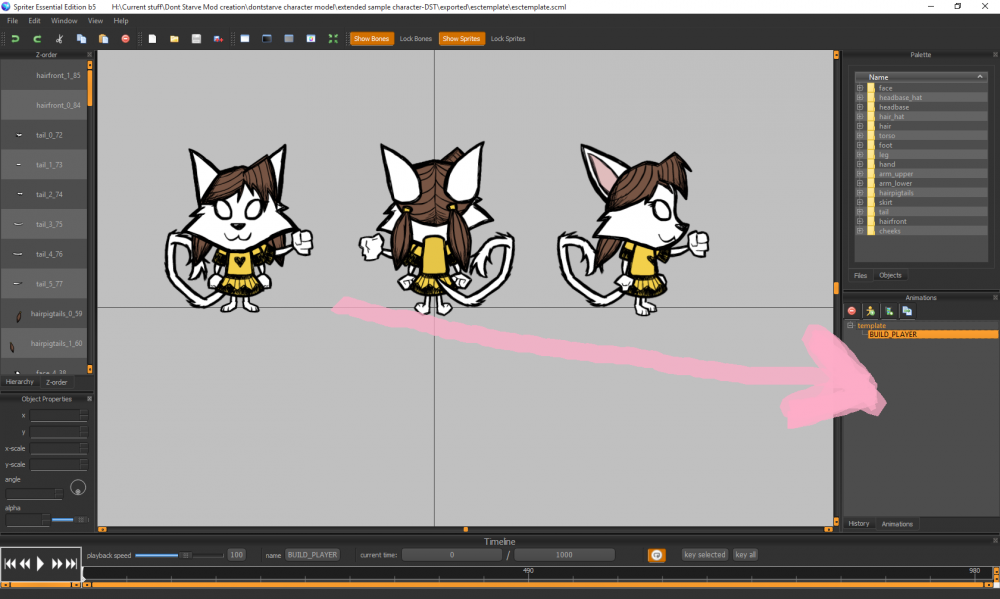Click the key selected button

coord(704,555)
